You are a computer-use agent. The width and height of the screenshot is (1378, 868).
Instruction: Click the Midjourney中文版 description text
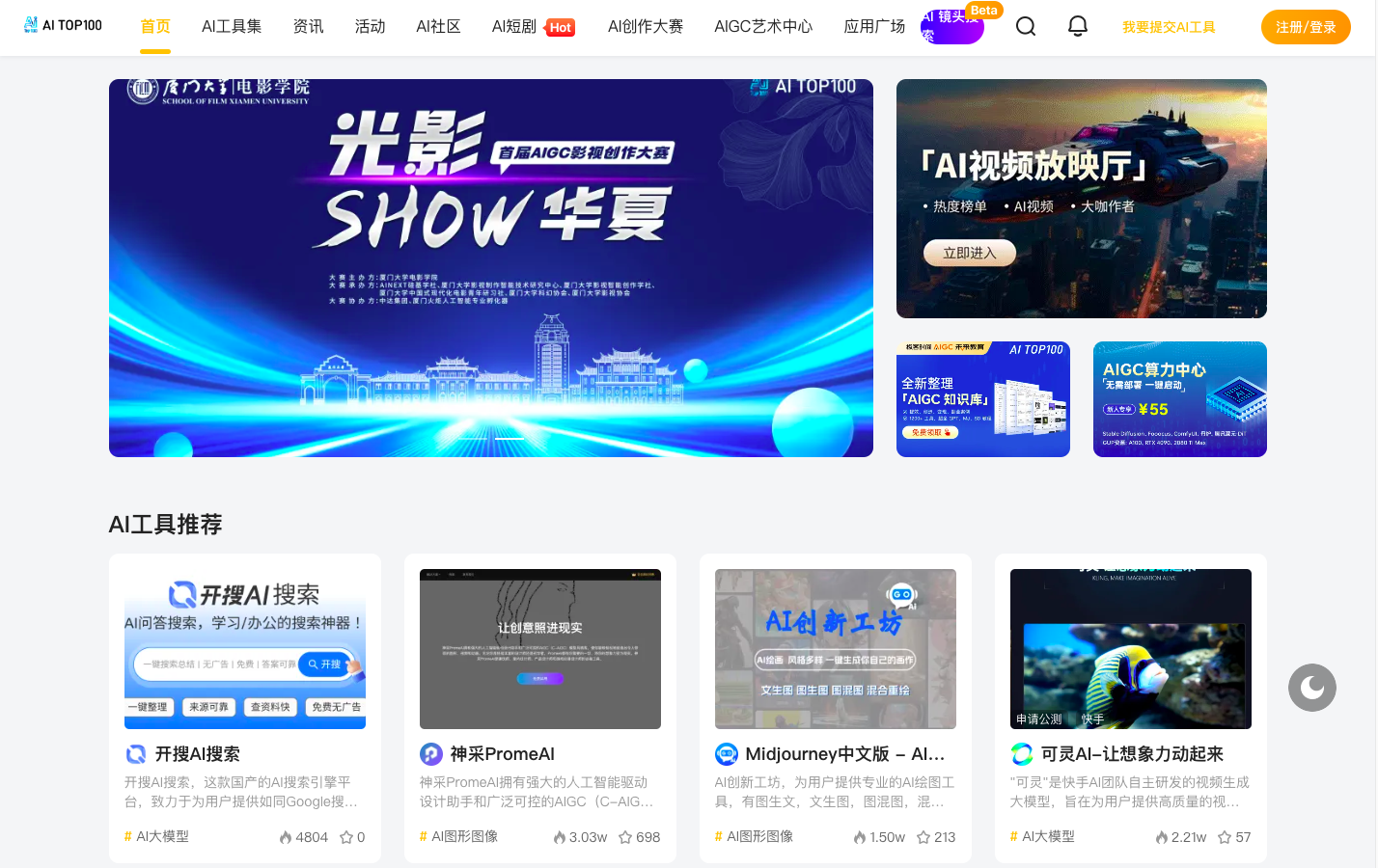click(835, 792)
